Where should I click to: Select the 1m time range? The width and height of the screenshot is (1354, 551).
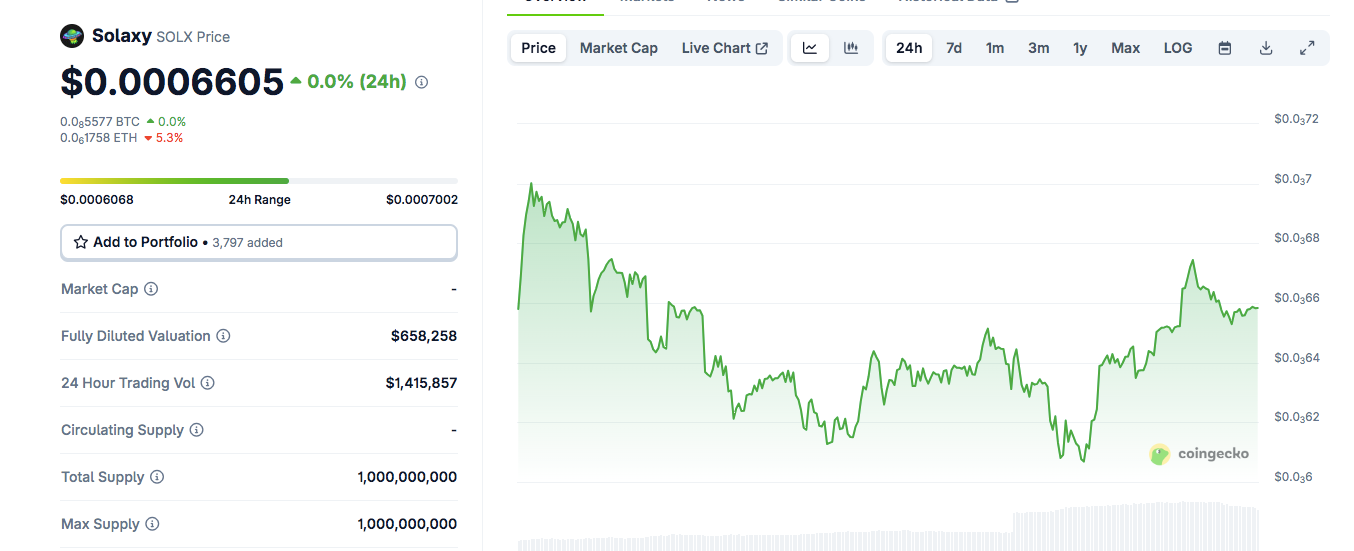(995, 48)
